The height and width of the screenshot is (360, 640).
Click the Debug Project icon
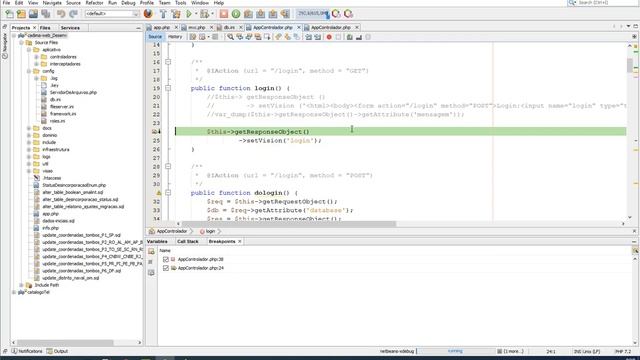204,14
